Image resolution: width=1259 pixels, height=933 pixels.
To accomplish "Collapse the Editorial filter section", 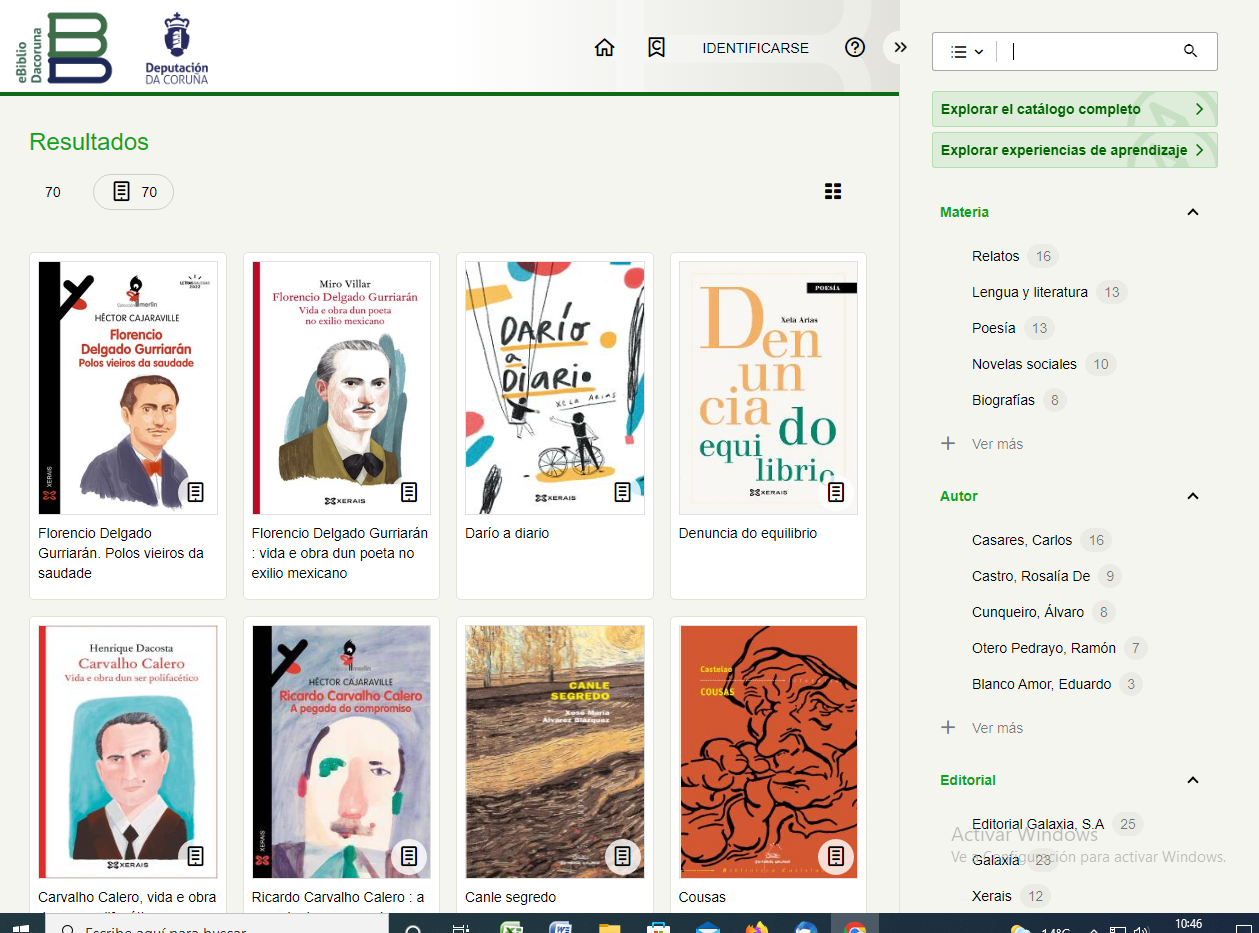I will click(x=1192, y=780).
